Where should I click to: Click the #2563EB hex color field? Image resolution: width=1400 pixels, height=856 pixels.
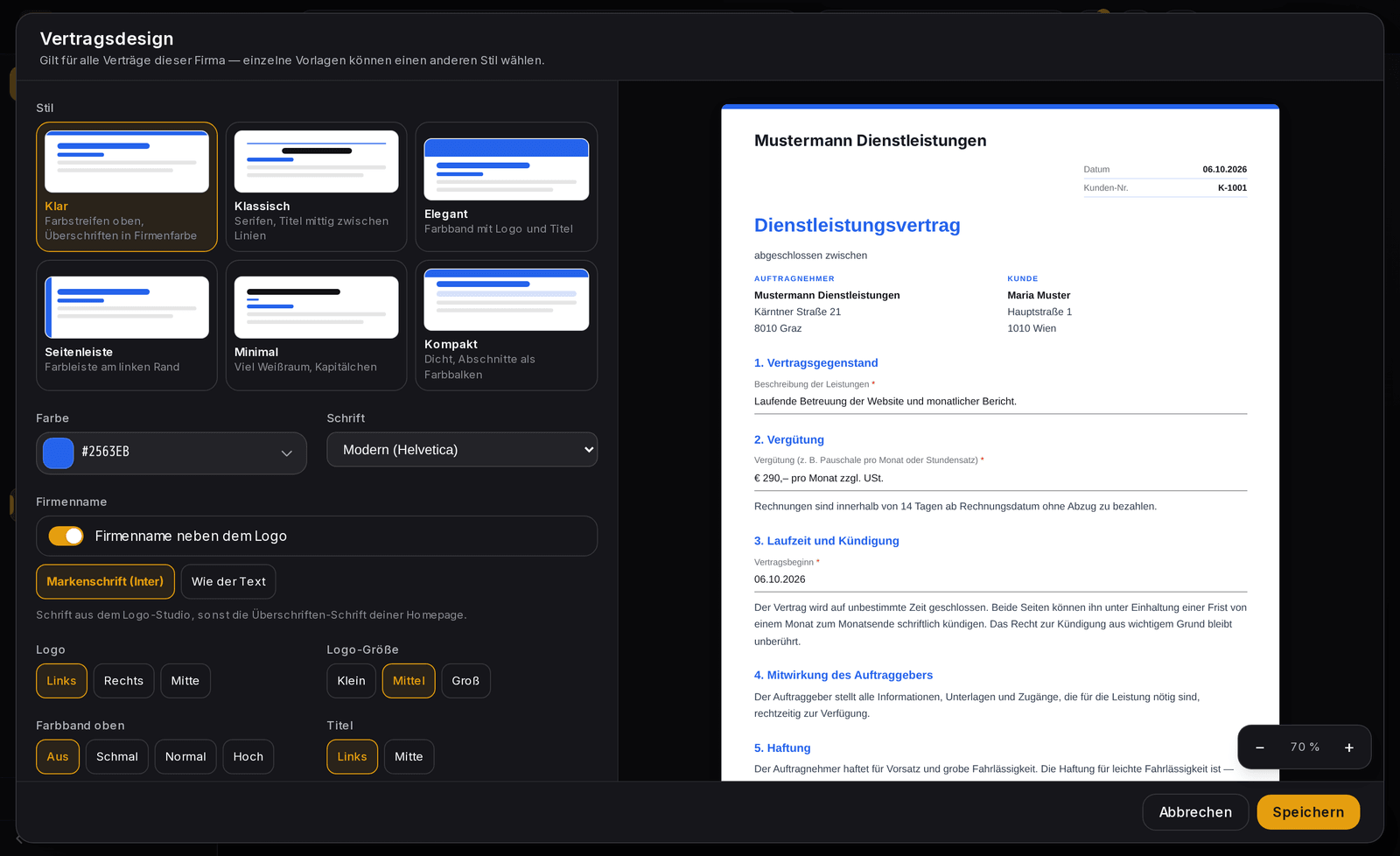[171, 452]
